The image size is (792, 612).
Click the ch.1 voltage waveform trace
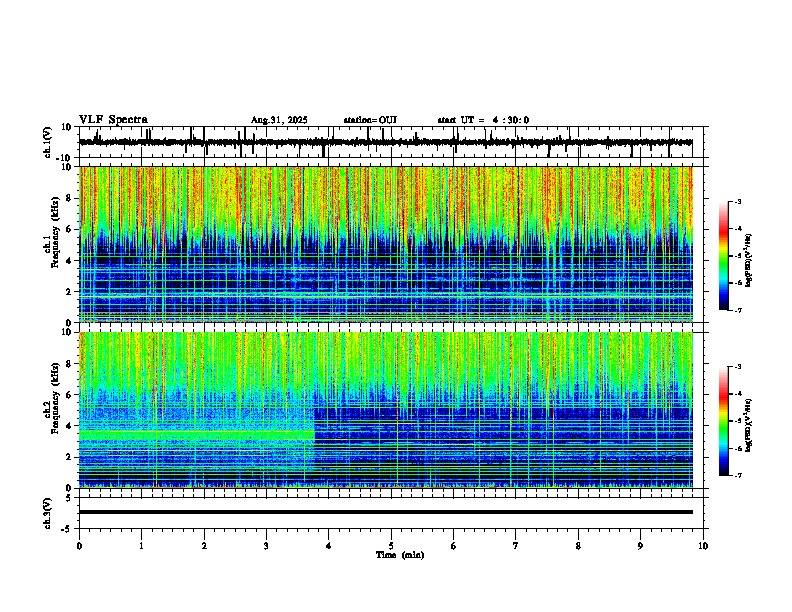coord(385,142)
